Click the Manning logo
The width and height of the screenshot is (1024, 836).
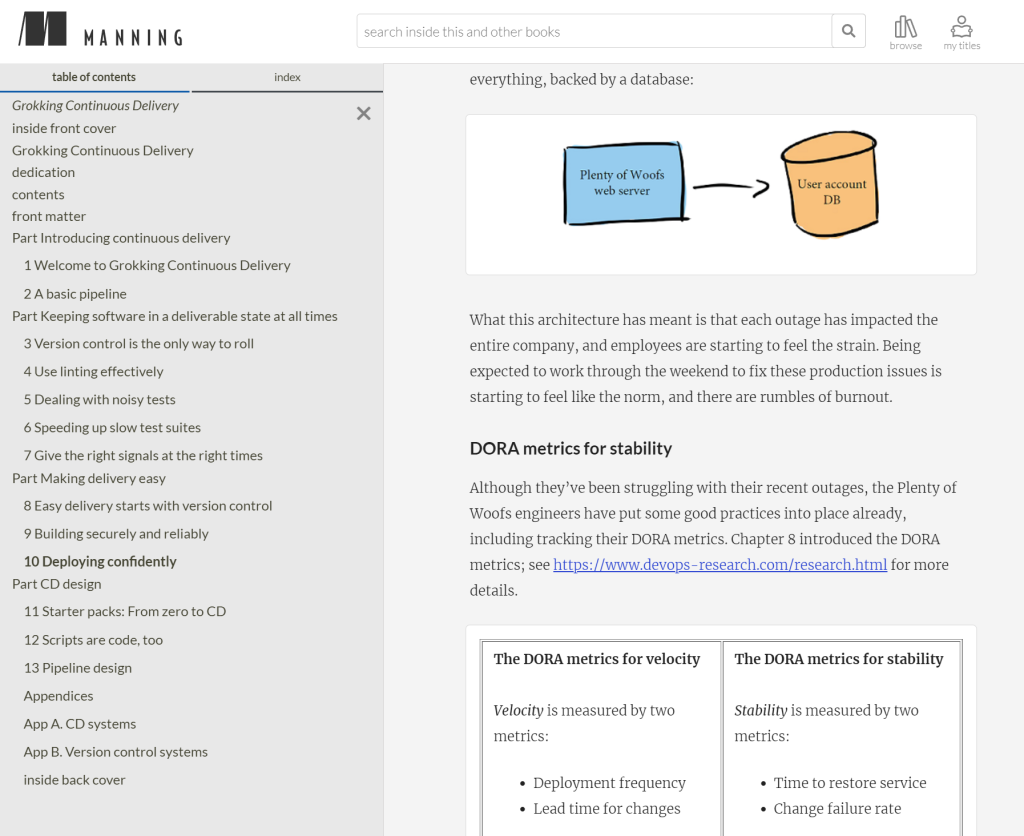(100, 30)
